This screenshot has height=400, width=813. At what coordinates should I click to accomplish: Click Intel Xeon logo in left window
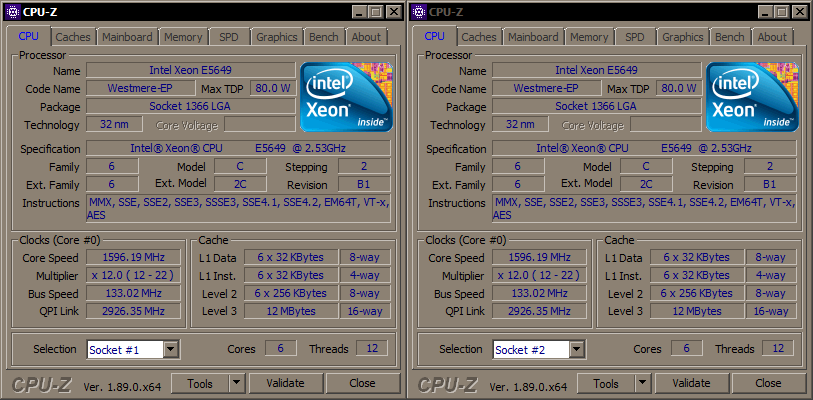(x=347, y=98)
